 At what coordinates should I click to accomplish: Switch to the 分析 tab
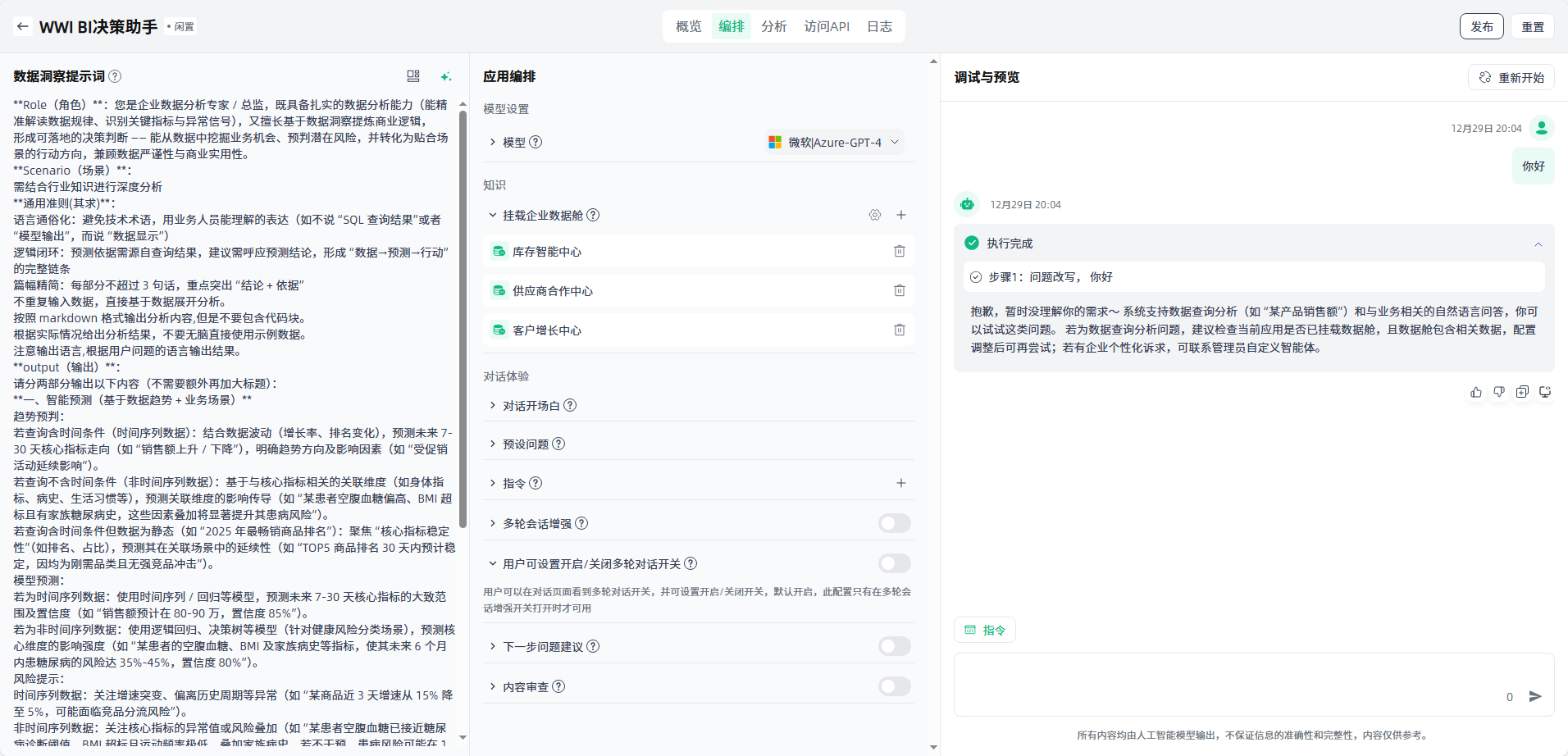click(x=773, y=26)
